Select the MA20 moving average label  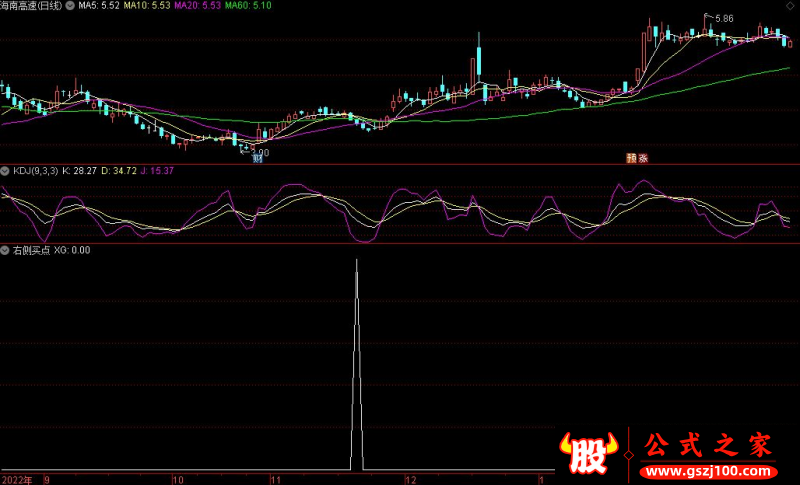point(196,6)
